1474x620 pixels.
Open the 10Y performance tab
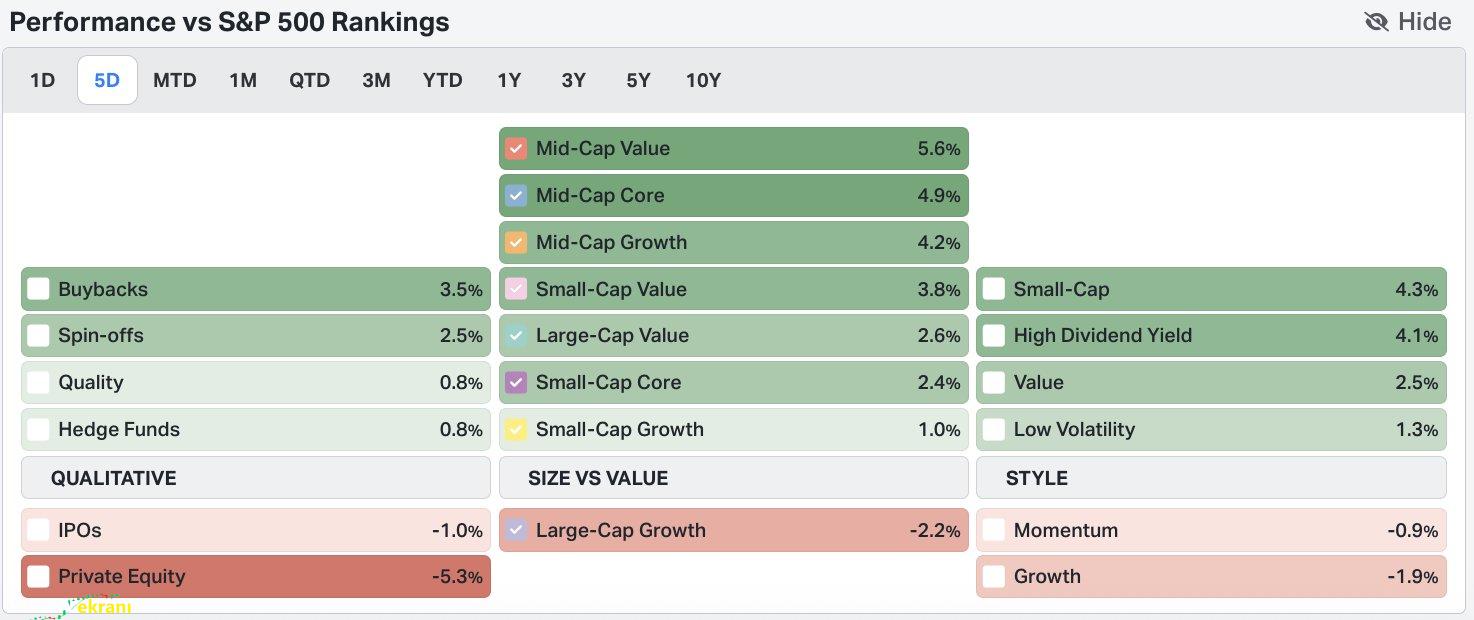tap(703, 81)
